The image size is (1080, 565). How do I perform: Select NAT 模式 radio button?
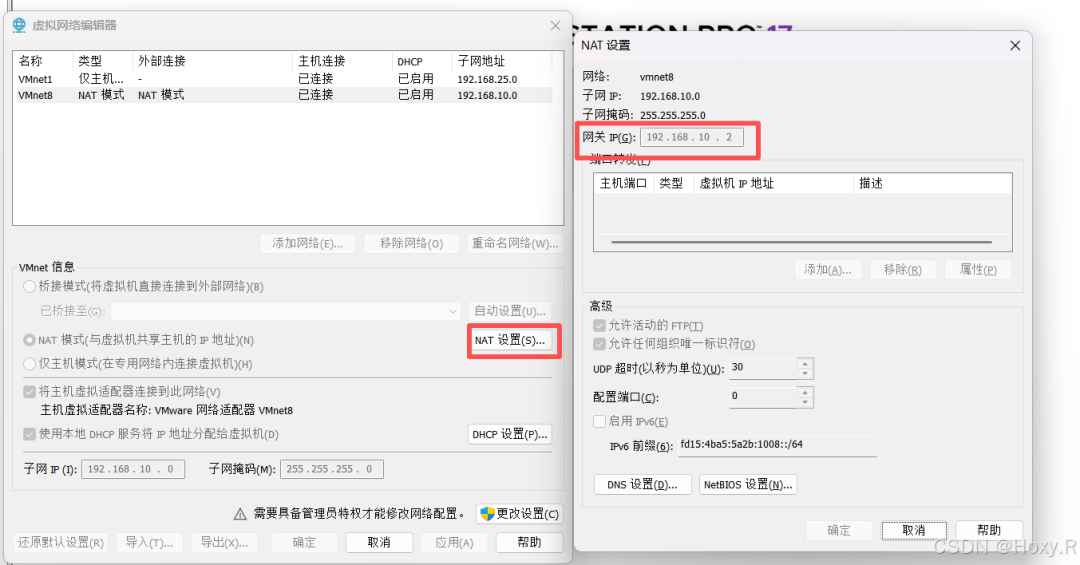(x=30, y=340)
